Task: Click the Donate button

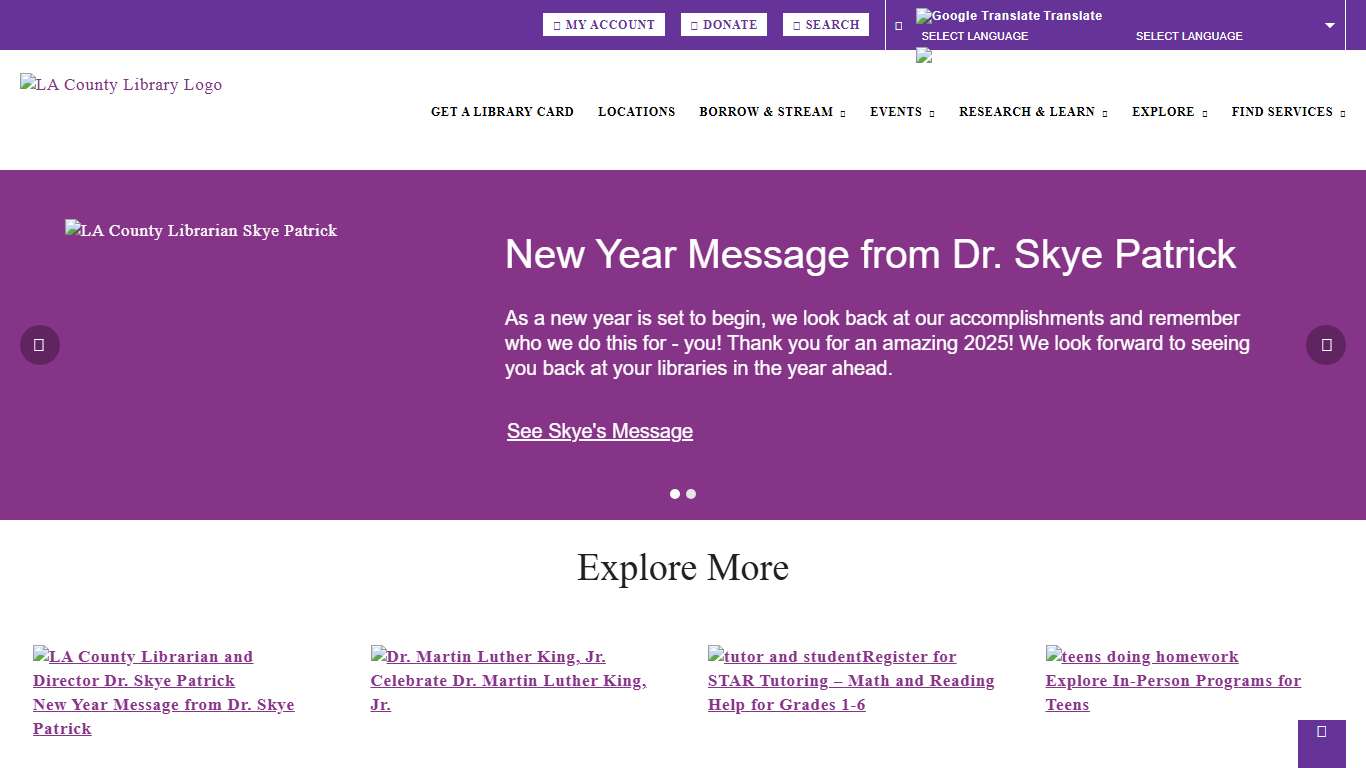Action: point(723,25)
